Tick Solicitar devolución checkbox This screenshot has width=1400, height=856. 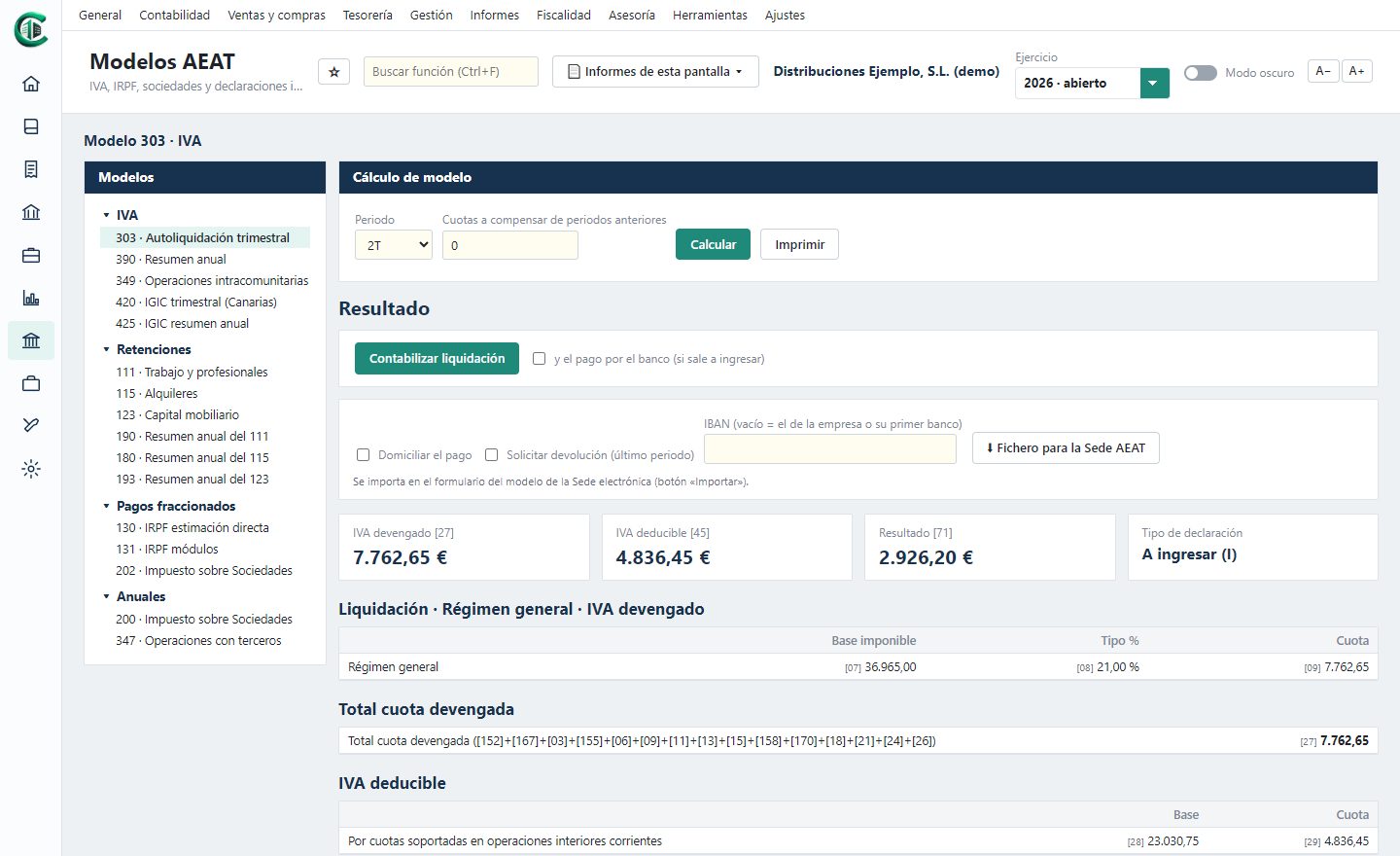tap(492, 455)
